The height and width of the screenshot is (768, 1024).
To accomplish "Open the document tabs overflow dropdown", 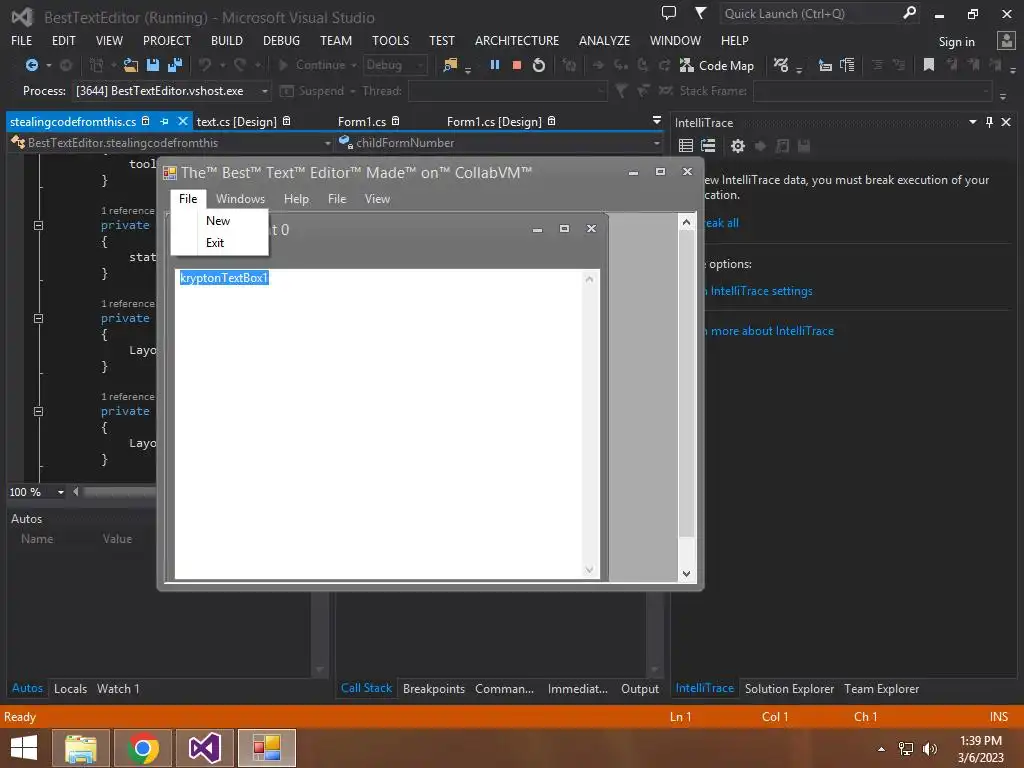I will [x=656, y=121].
